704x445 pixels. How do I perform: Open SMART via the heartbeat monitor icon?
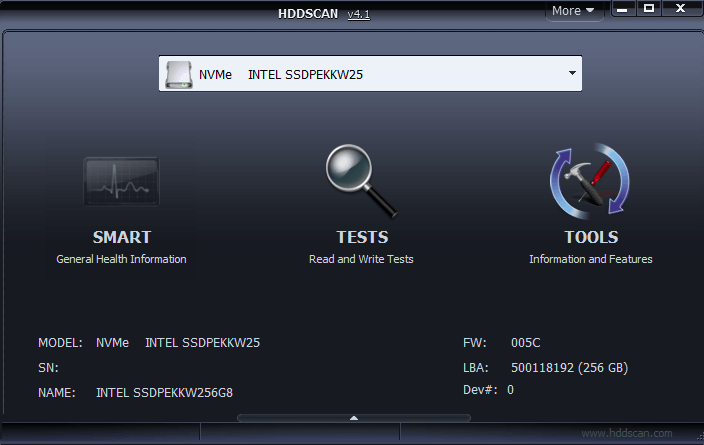pyautogui.click(x=121, y=181)
